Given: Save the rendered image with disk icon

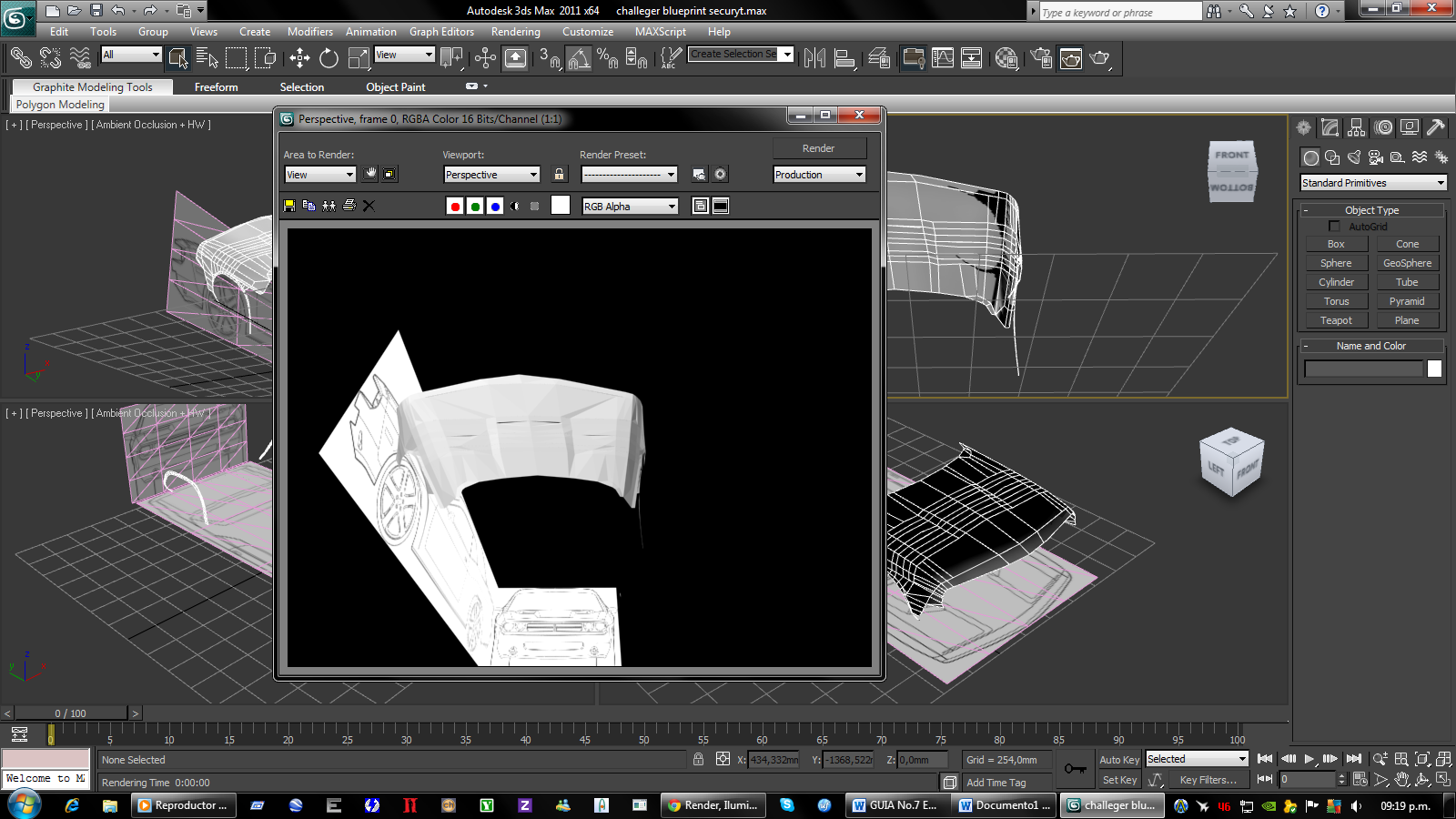Looking at the screenshot, I should point(289,206).
